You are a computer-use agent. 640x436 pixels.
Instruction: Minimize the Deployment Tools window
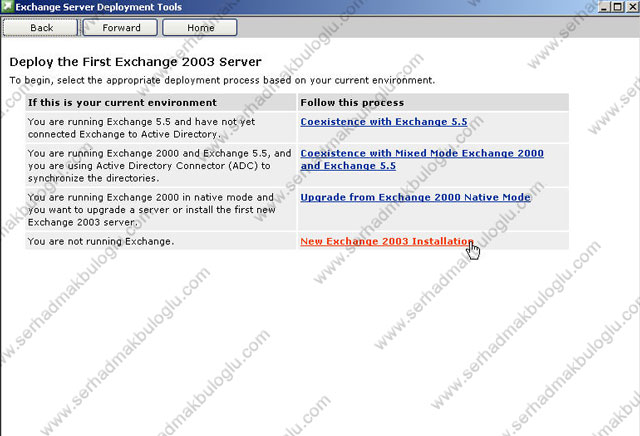[x=604, y=7]
